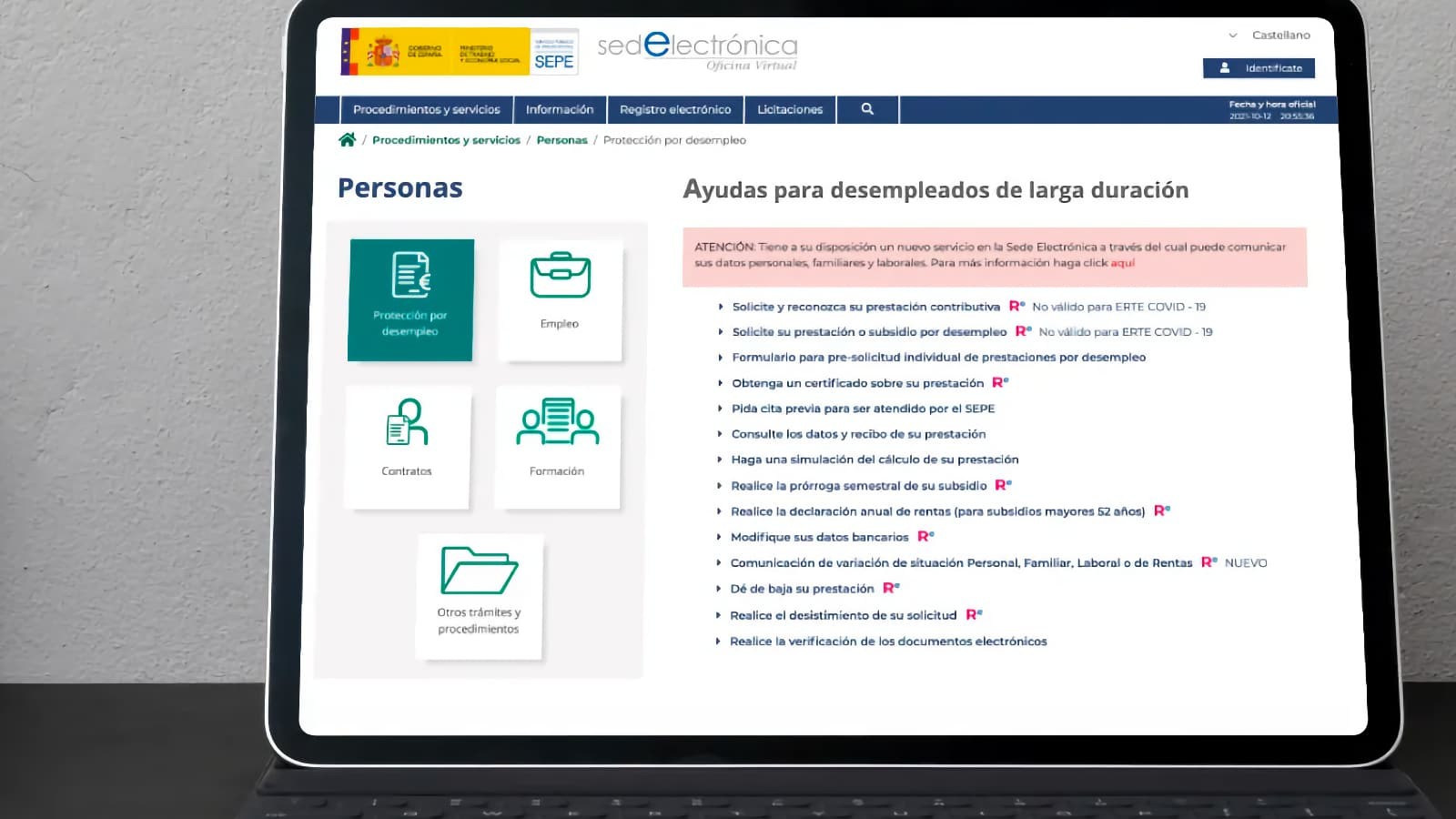Image resolution: width=1456 pixels, height=819 pixels.
Task: Follow the 'aquí' link in attention notice
Action: [1123, 263]
